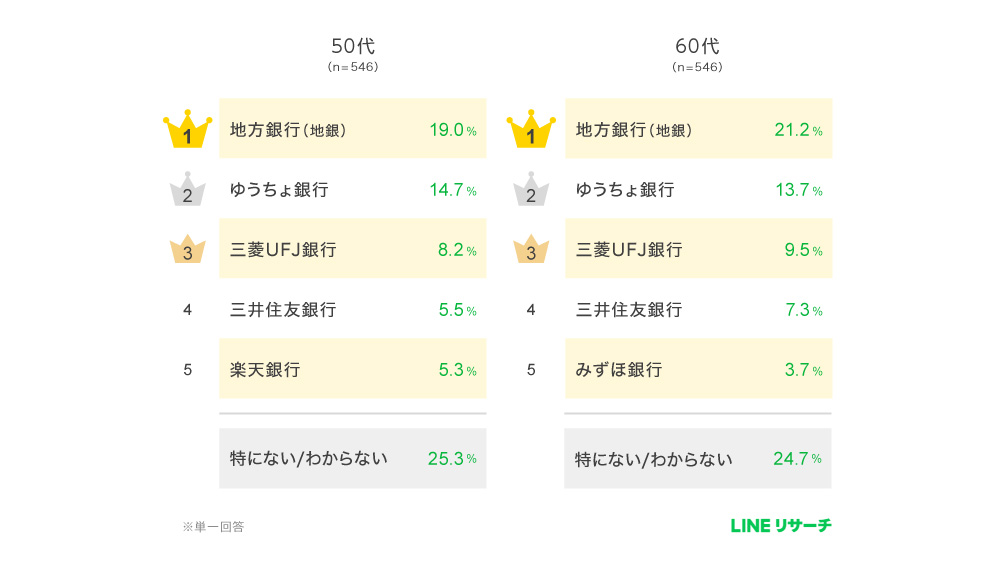Select the gold rank 1 crown for 60代
Image resolution: width=1000 pixels, height=561 pixels.
[x=531, y=132]
